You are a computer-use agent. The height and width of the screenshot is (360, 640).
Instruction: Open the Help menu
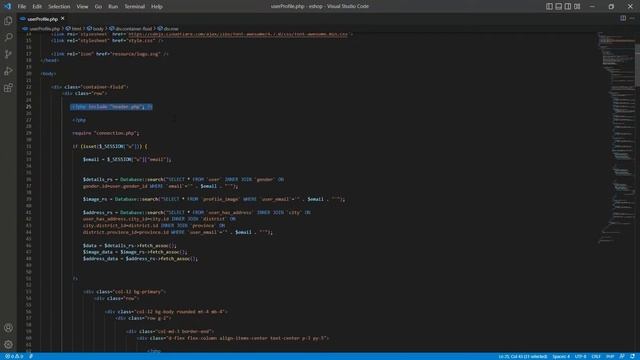pos(157,7)
